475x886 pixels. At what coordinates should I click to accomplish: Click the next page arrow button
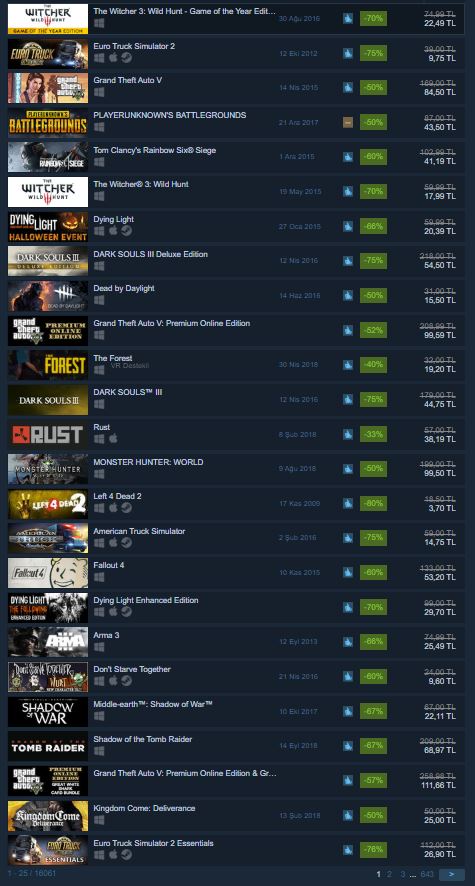pyautogui.click(x=452, y=874)
